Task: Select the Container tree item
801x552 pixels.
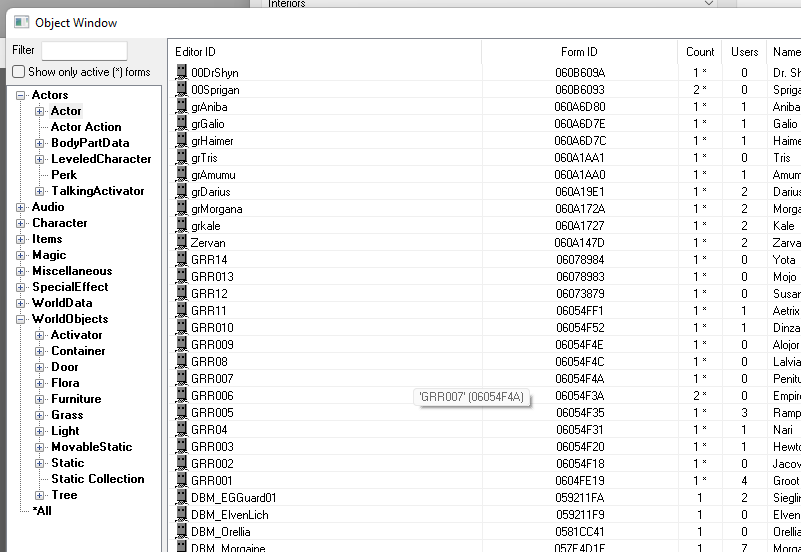Action: coord(78,351)
